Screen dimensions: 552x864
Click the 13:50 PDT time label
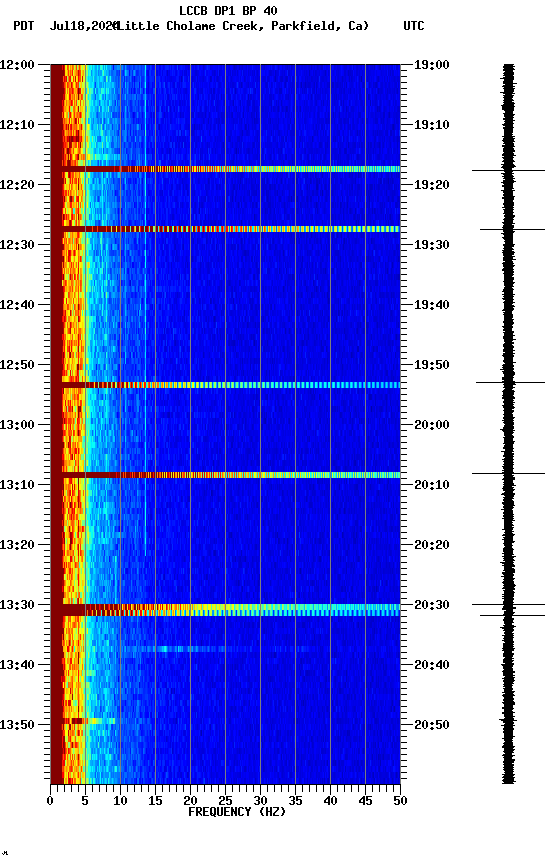coord(17,725)
